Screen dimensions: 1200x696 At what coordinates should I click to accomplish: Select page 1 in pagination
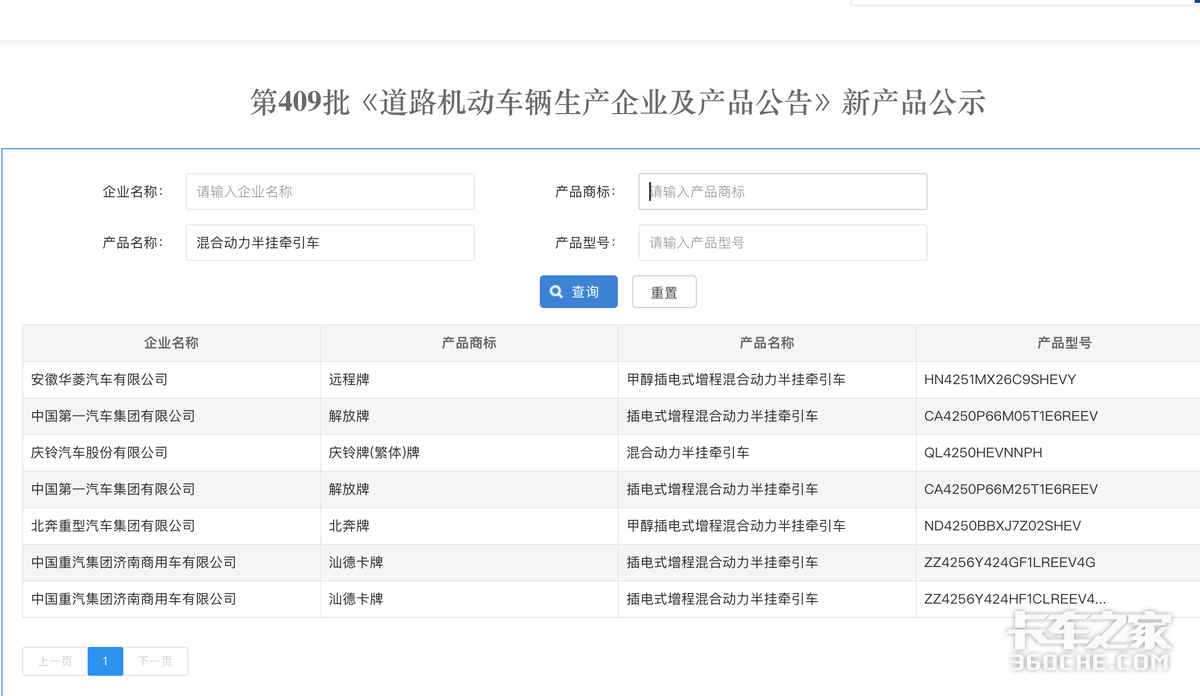pos(105,661)
